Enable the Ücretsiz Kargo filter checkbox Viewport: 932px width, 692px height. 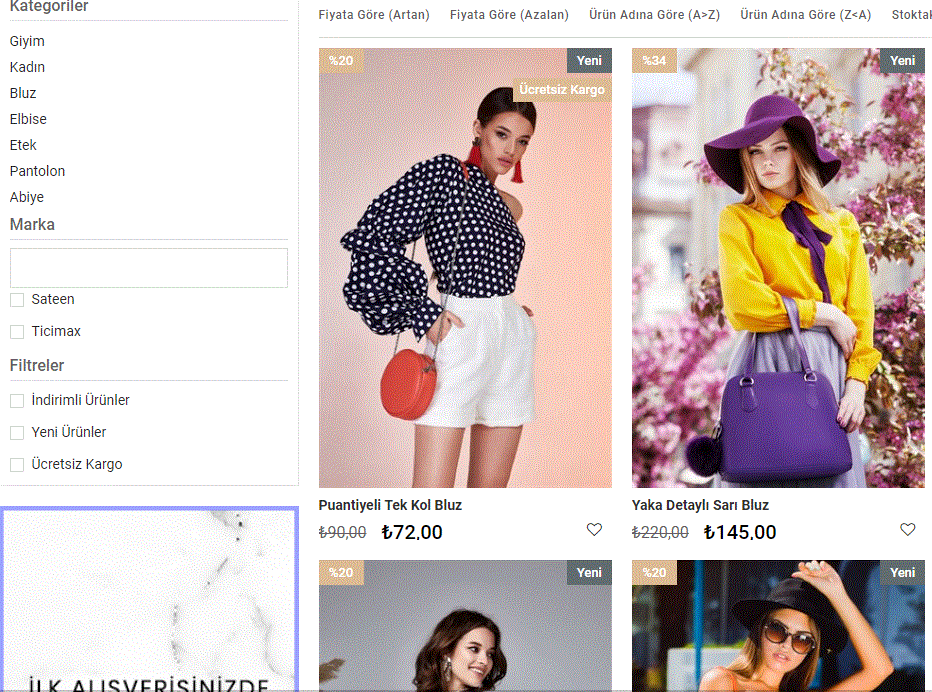(x=17, y=465)
